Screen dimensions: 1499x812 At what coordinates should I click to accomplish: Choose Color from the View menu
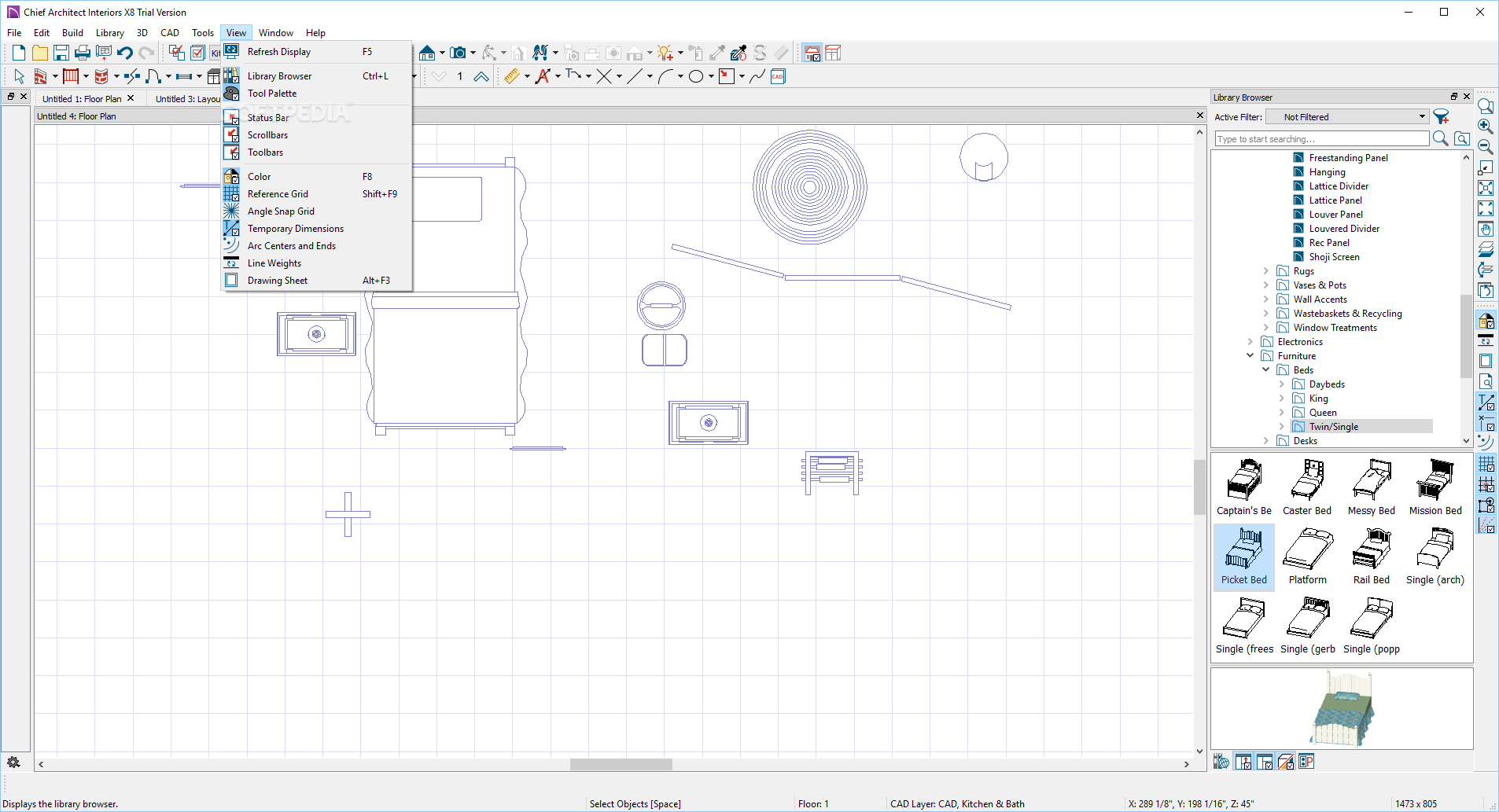tap(317, 177)
